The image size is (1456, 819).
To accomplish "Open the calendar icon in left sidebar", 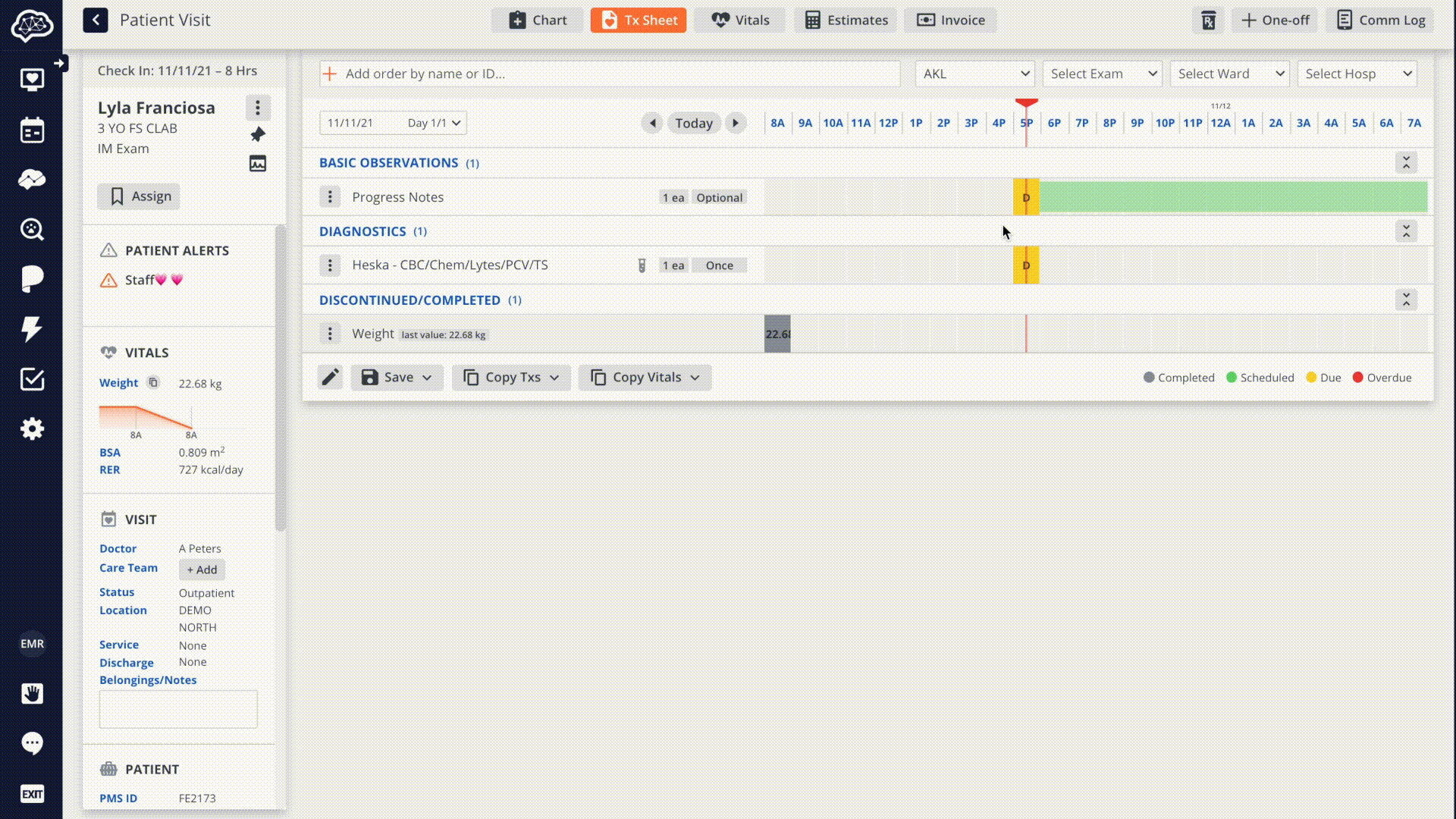I will [x=32, y=130].
